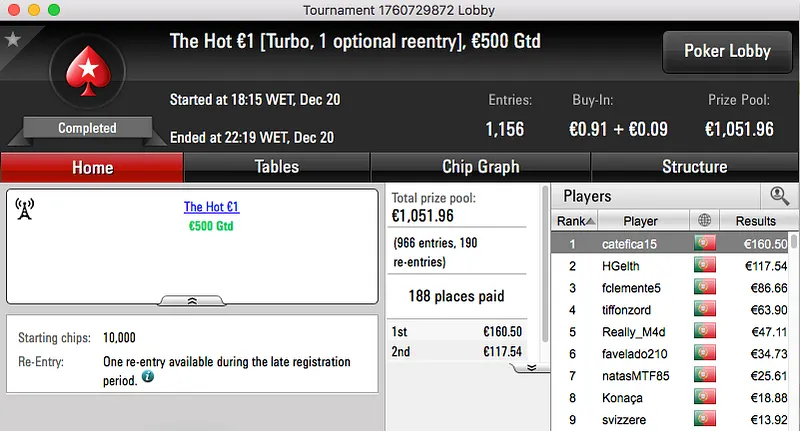Click catefica15's Portugal flag
800x431 pixels.
[x=706, y=244]
